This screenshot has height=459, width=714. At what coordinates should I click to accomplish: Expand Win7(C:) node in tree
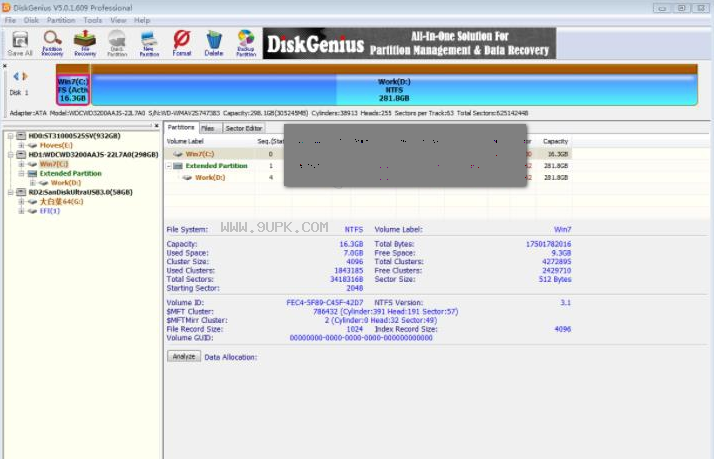tap(21, 164)
